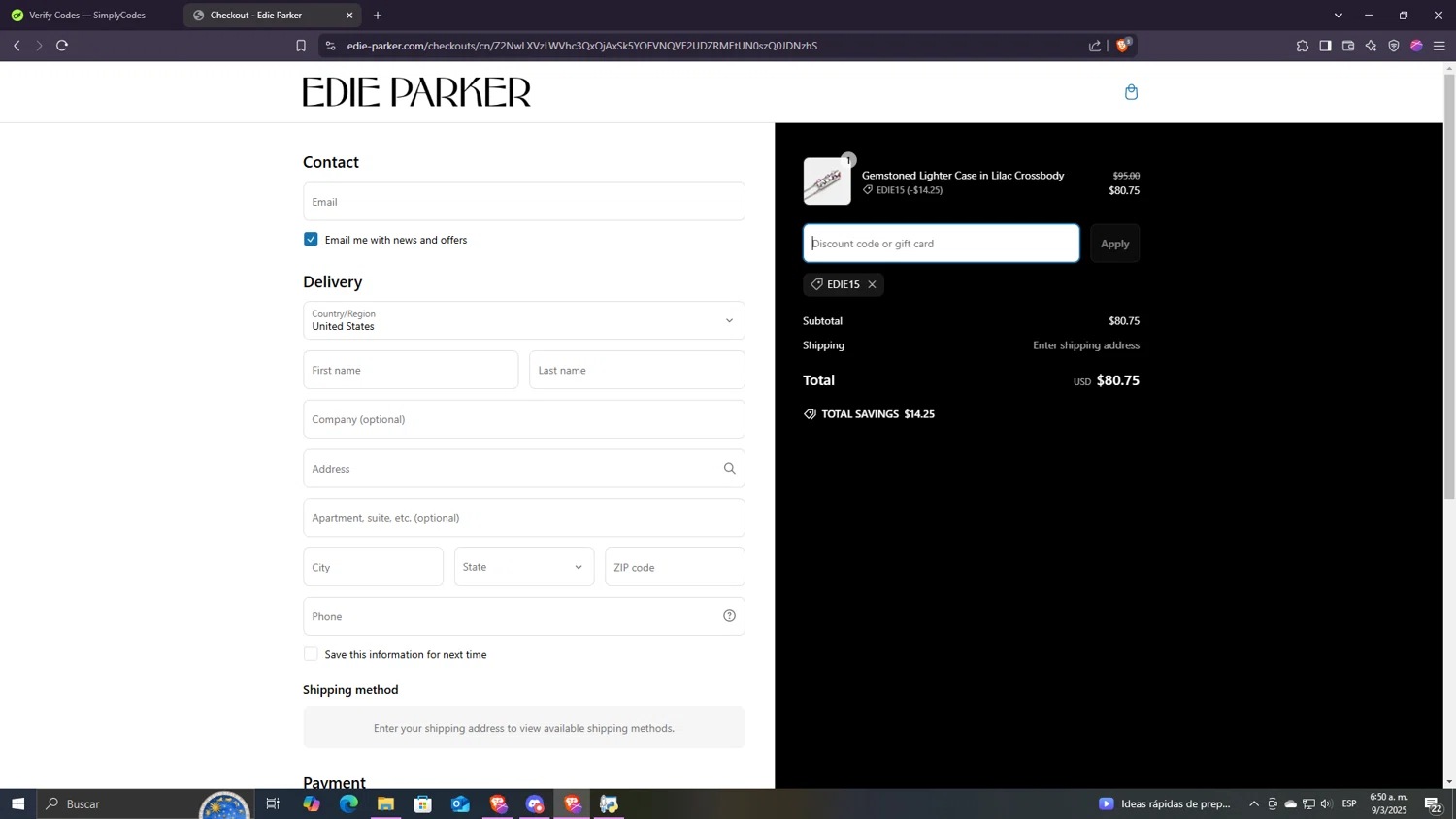Reload the checkout page

coord(62,46)
